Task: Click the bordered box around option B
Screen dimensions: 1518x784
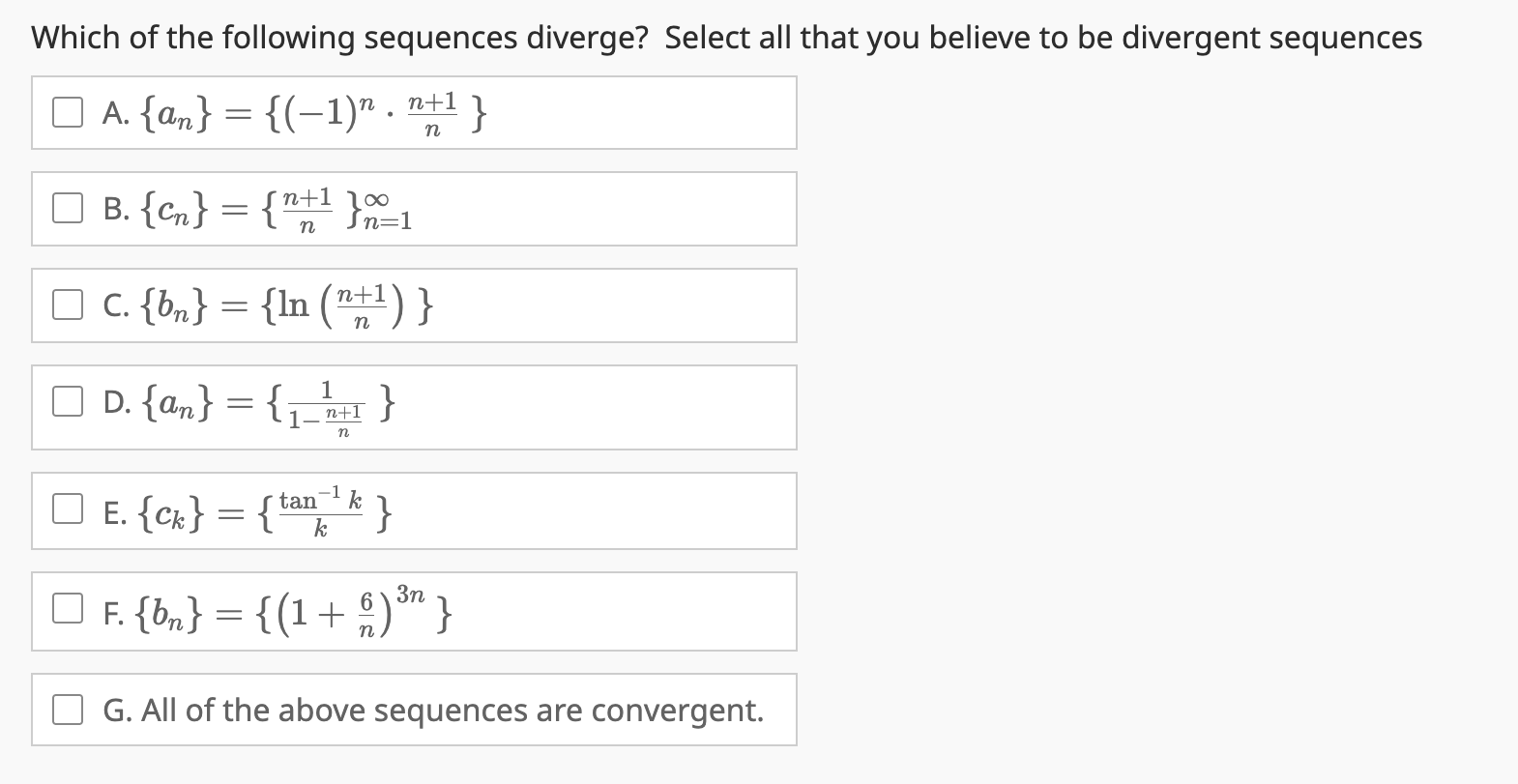Action: [x=414, y=209]
